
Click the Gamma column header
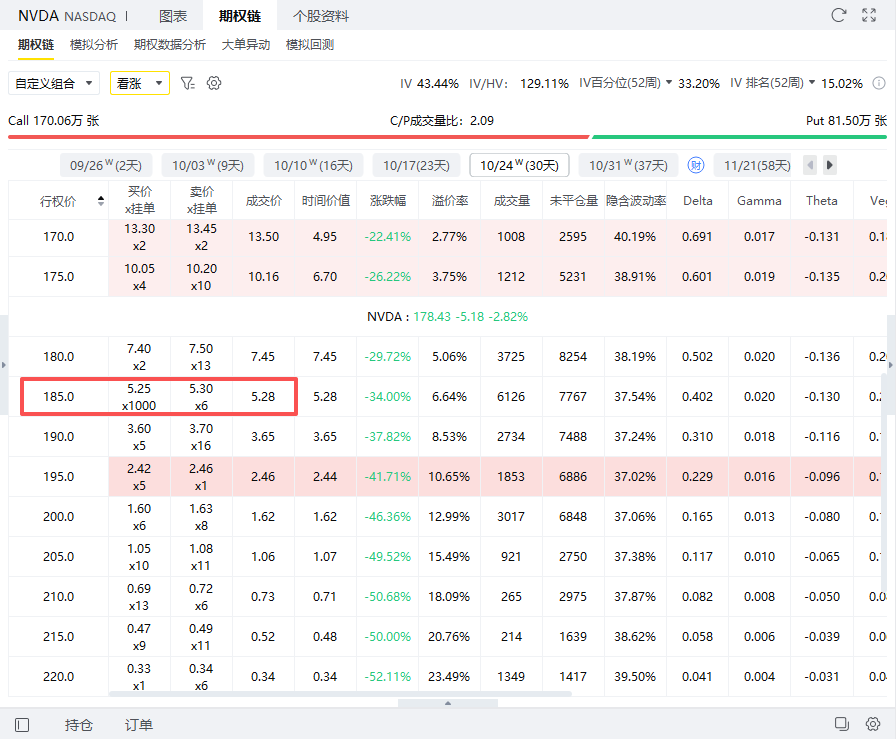[x=759, y=201]
